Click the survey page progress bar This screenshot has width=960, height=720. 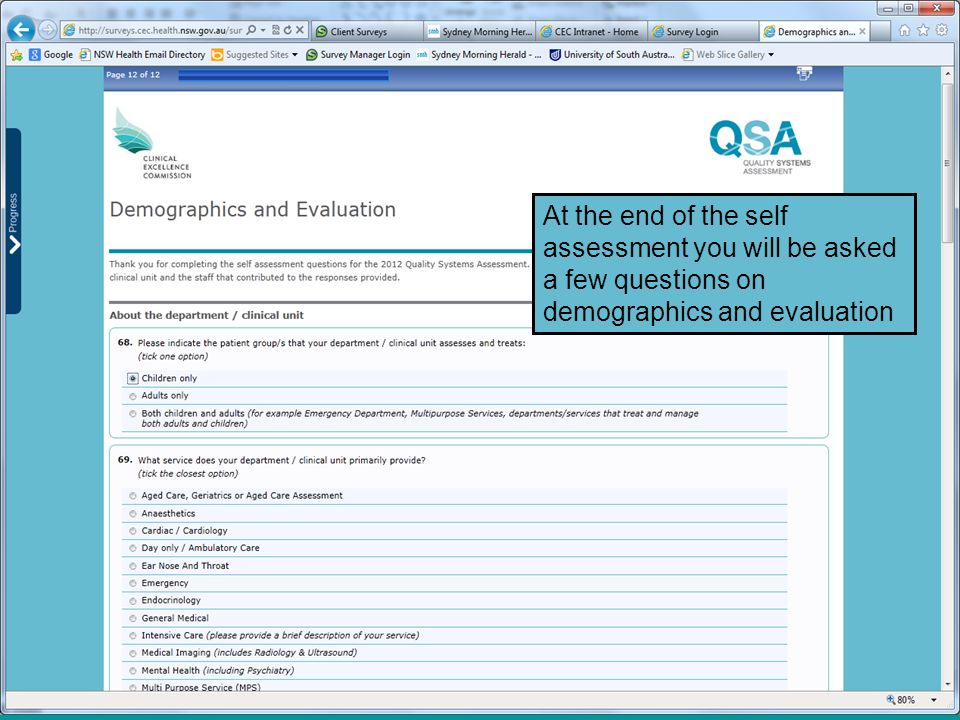click(x=283, y=75)
